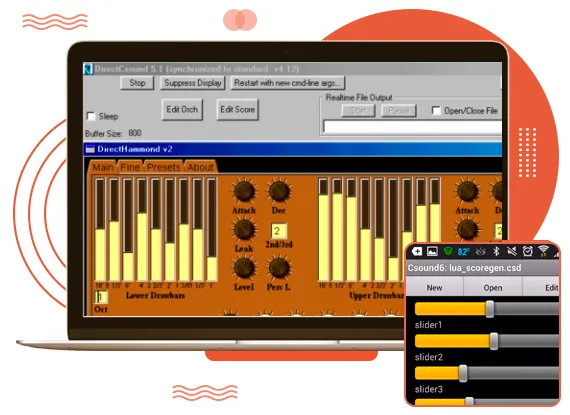
Task: Tap the Wi-Fi signal icon in status bar
Action: pos(543,250)
